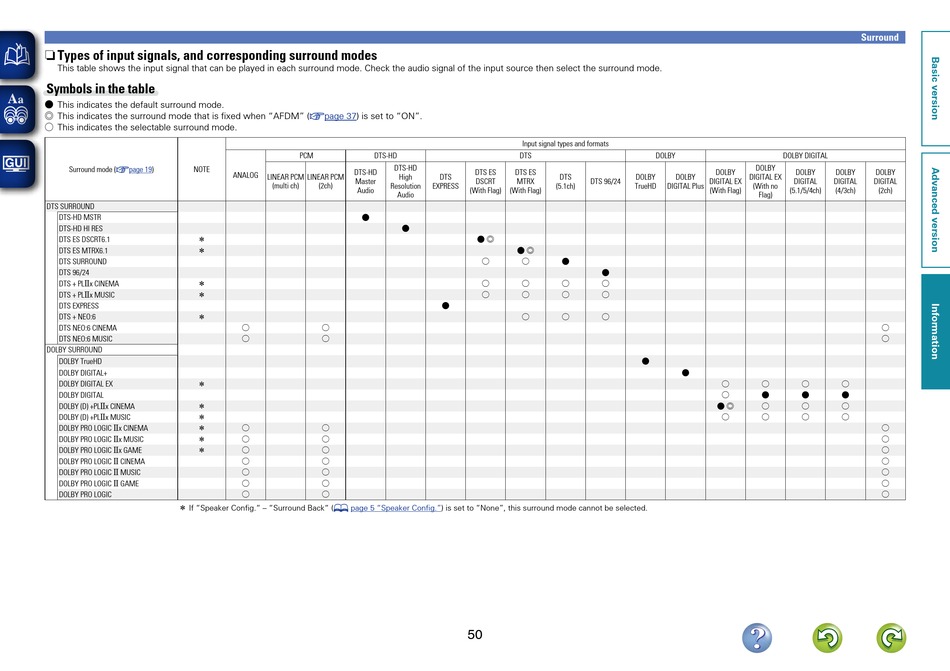Click the green back arrow icon

[x=827, y=638]
